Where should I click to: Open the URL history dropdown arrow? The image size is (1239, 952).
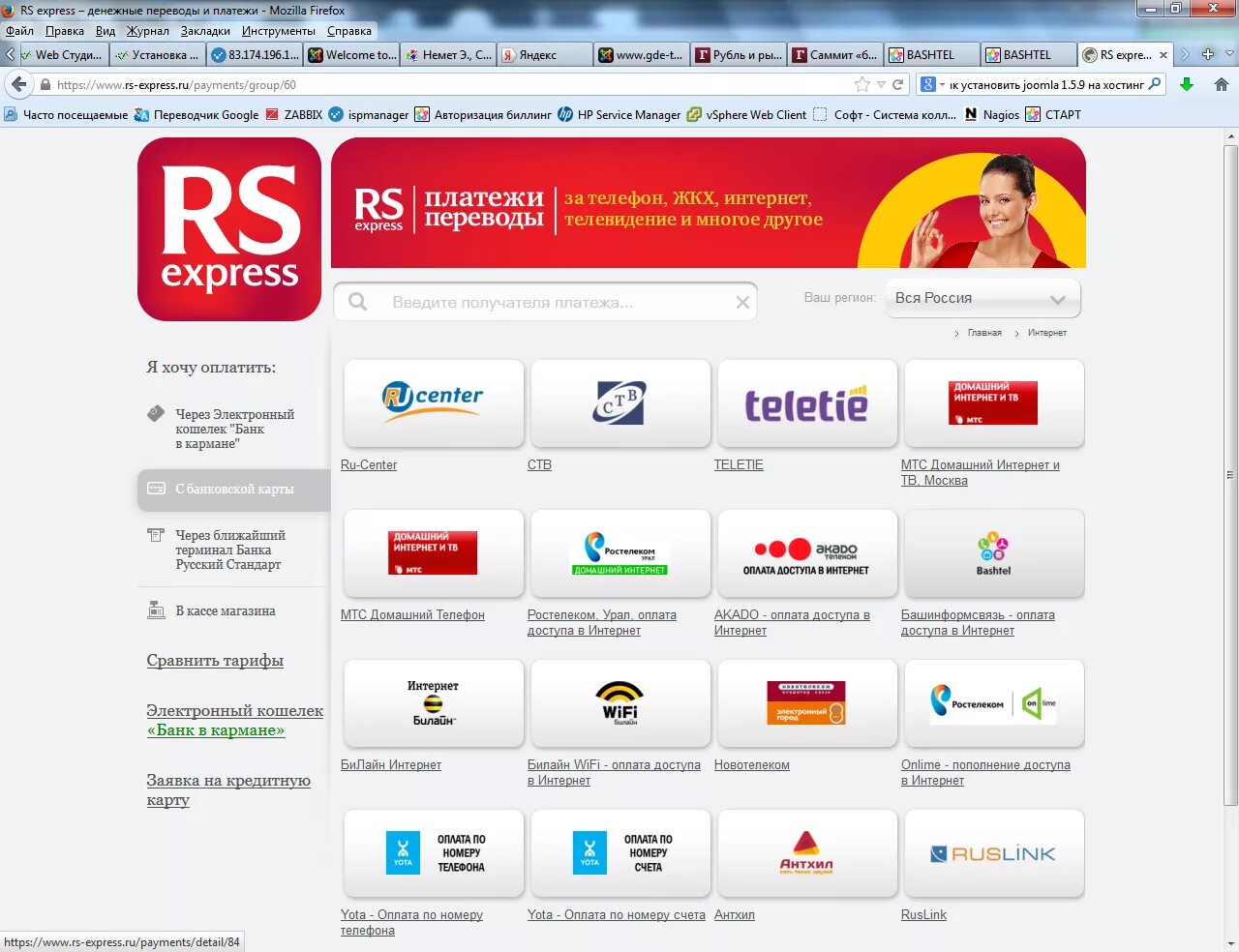pos(881,85)
